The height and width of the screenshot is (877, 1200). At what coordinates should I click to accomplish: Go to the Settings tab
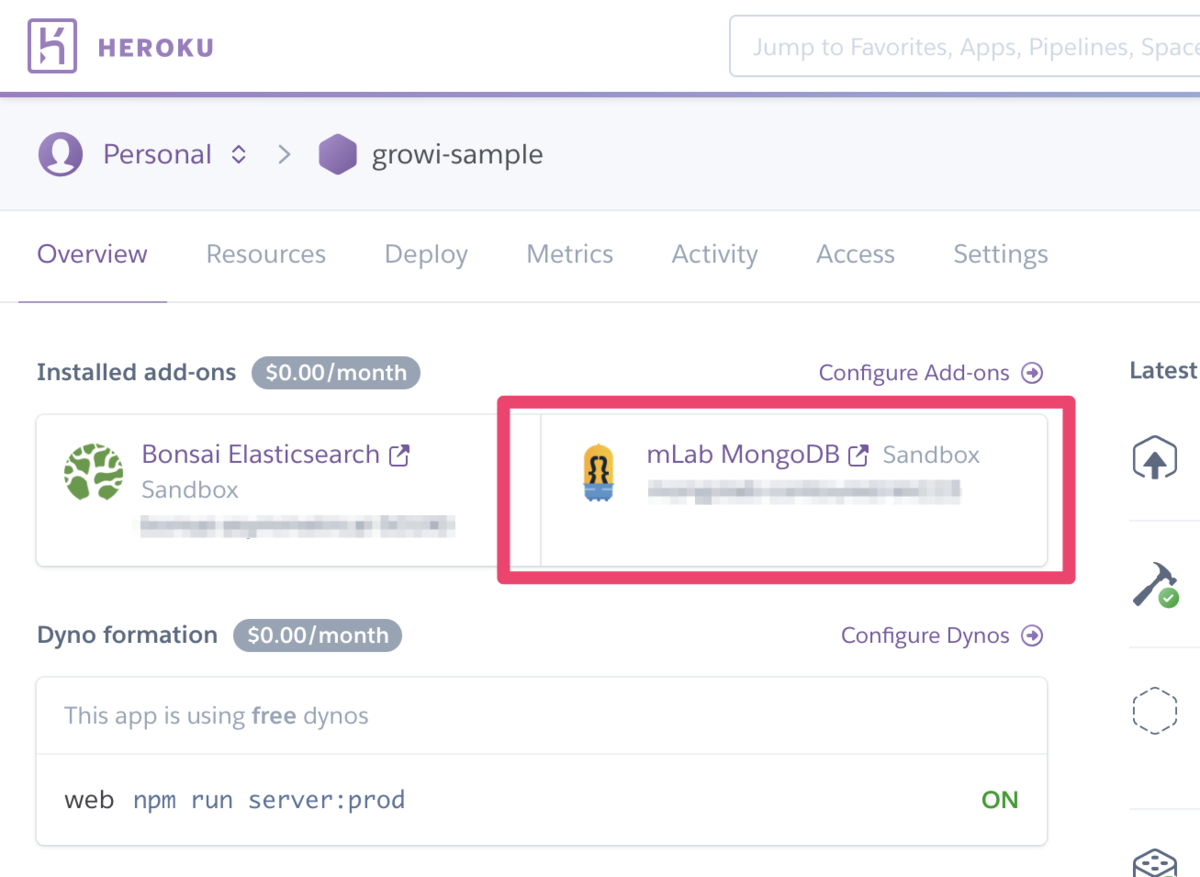click(1001, 254)
